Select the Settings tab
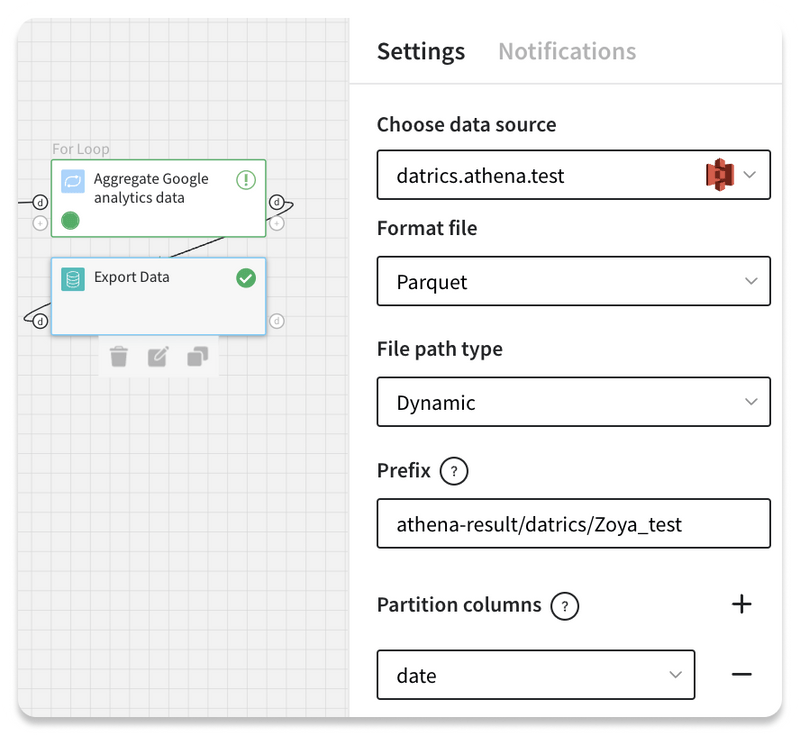 click(x=421, y=51)
